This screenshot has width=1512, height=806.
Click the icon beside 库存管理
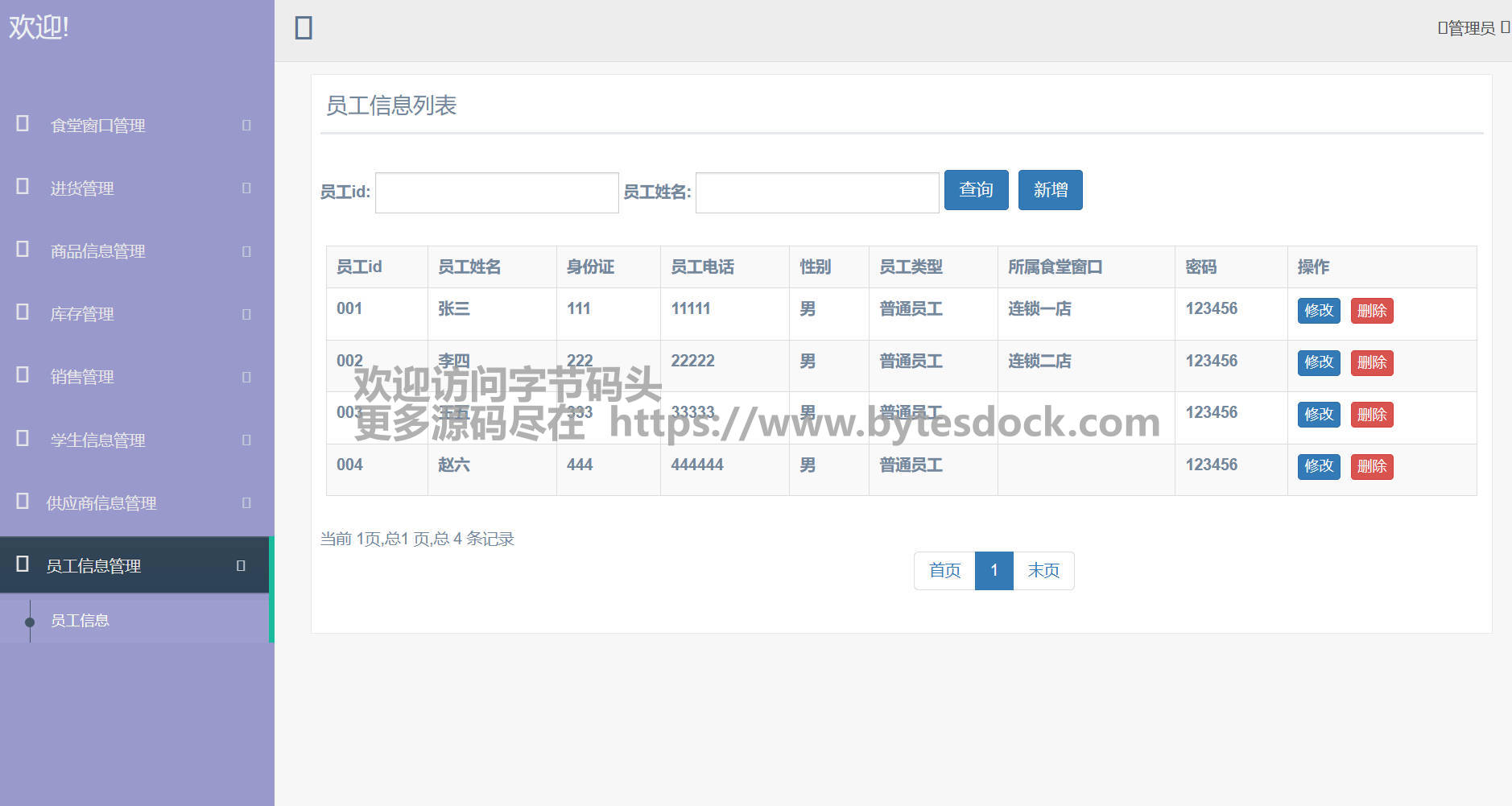23,312
